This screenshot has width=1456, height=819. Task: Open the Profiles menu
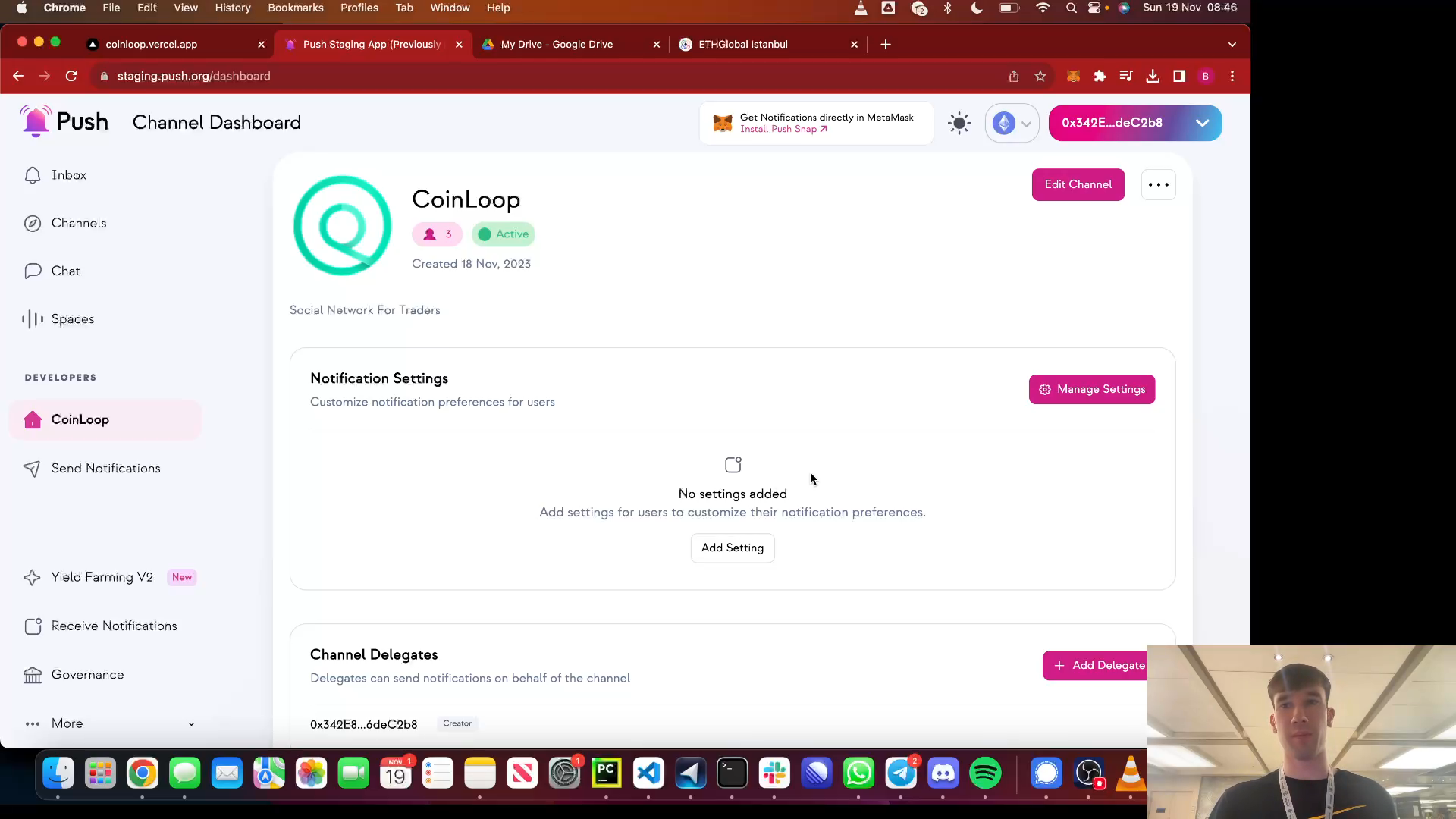click(x=359, y=8)
